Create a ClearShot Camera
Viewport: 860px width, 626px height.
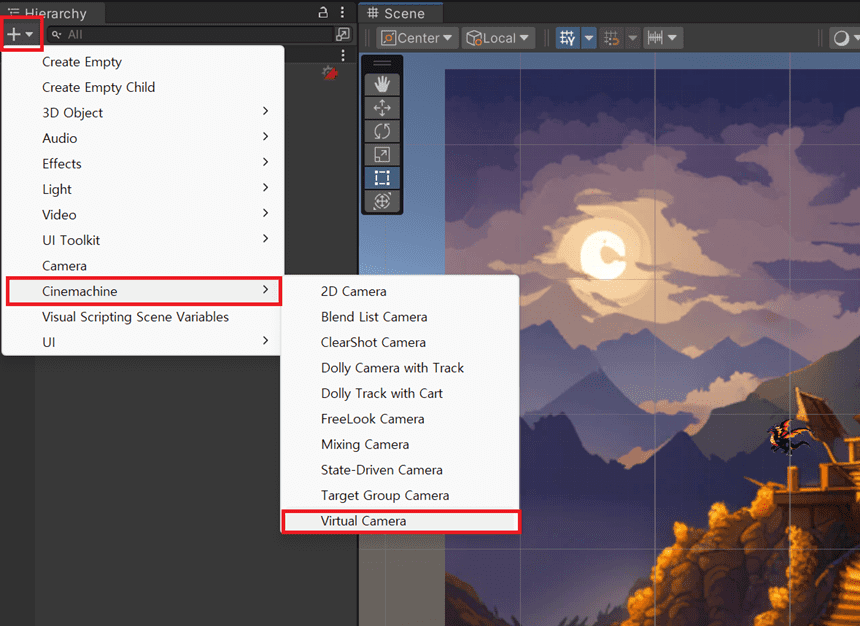coord(400,342)
